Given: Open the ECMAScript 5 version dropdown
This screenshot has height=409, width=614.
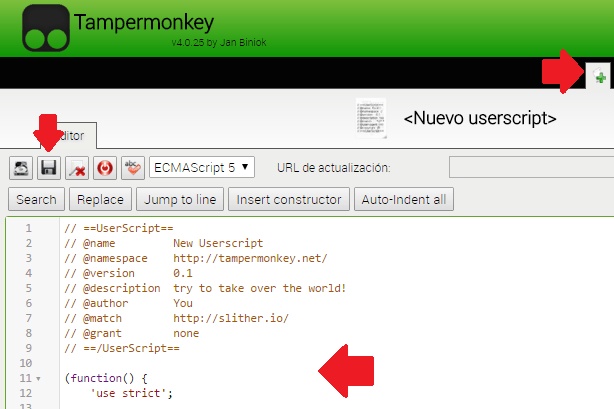Looking at the screenshot, I should [202, 167].
